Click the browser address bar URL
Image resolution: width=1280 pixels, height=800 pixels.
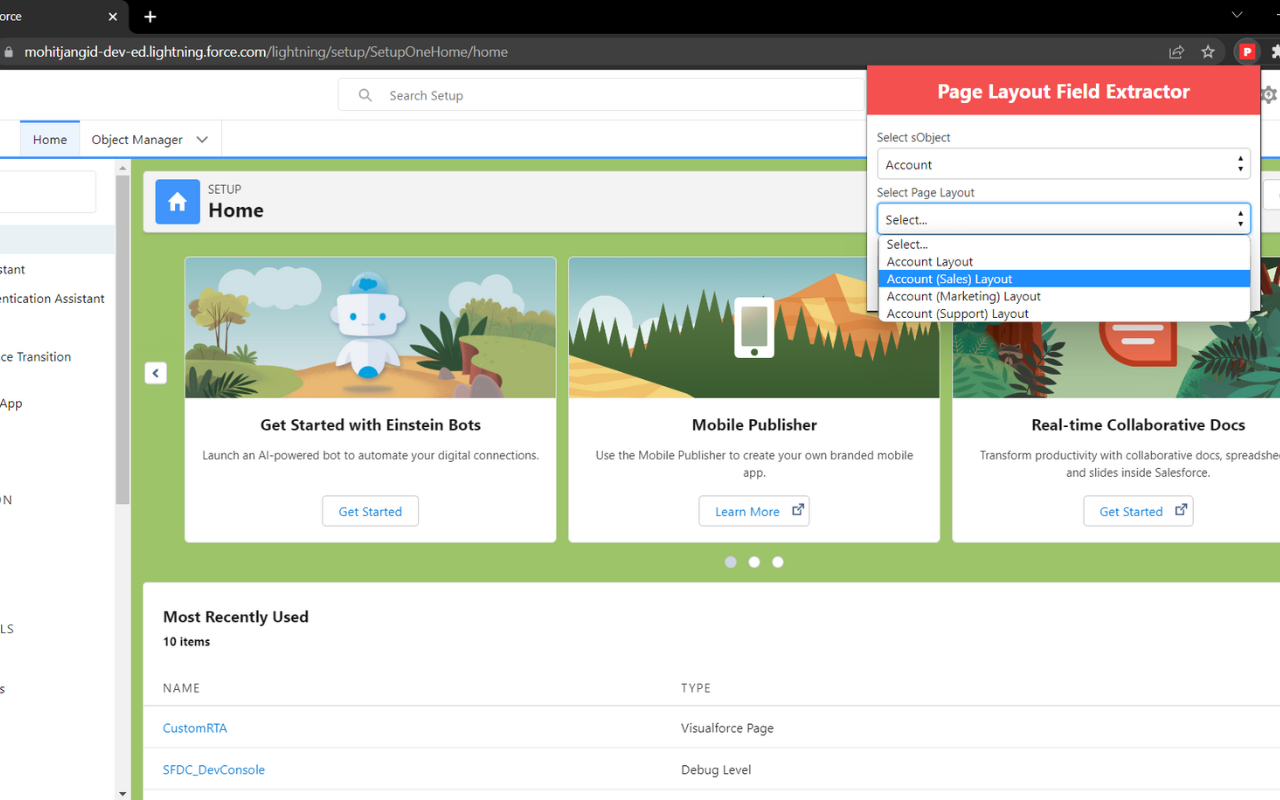pyautogui.click(x=266, y=52)
